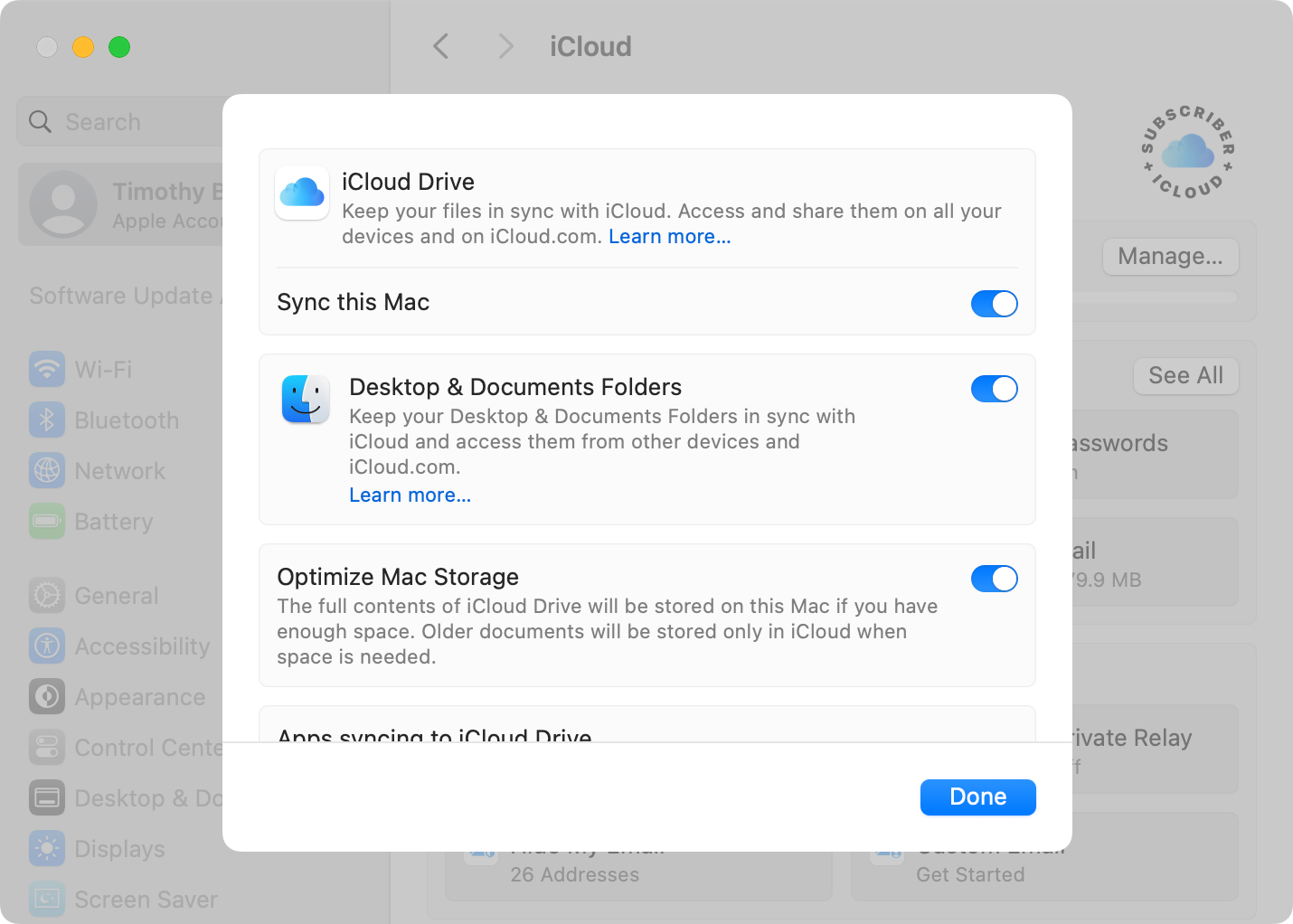1293x924 pixels.
Task: Click the See All button
Action: tap(1185, 375)
